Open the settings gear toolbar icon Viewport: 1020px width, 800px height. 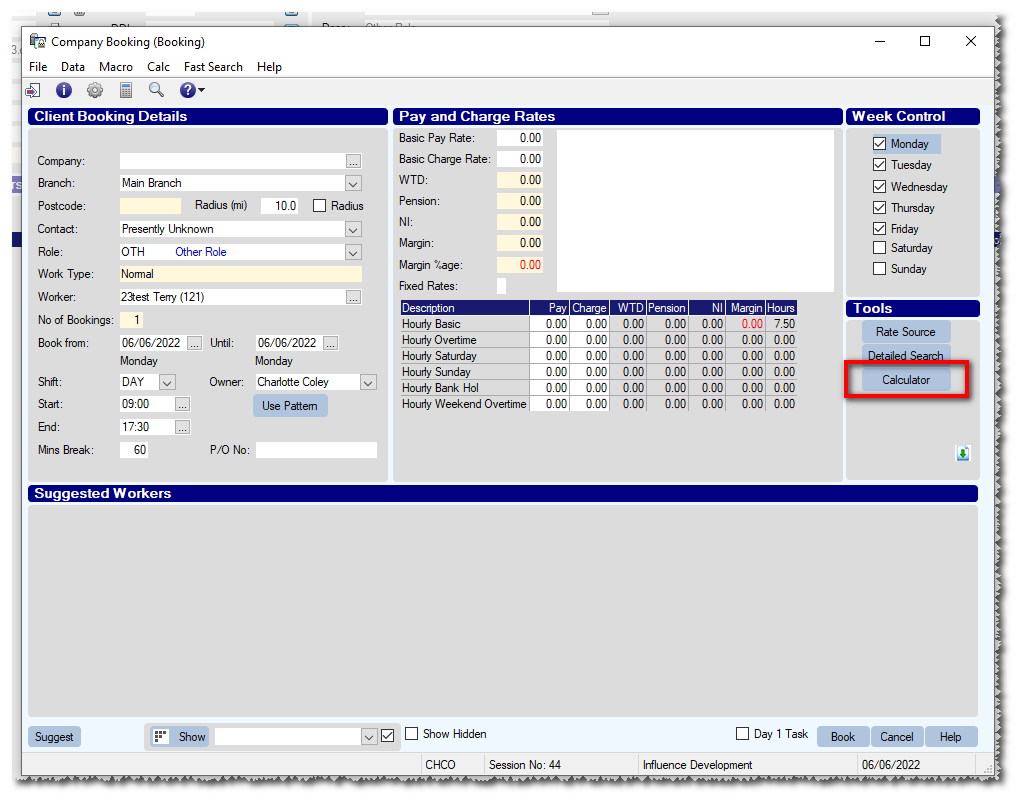tap(95, 90)
